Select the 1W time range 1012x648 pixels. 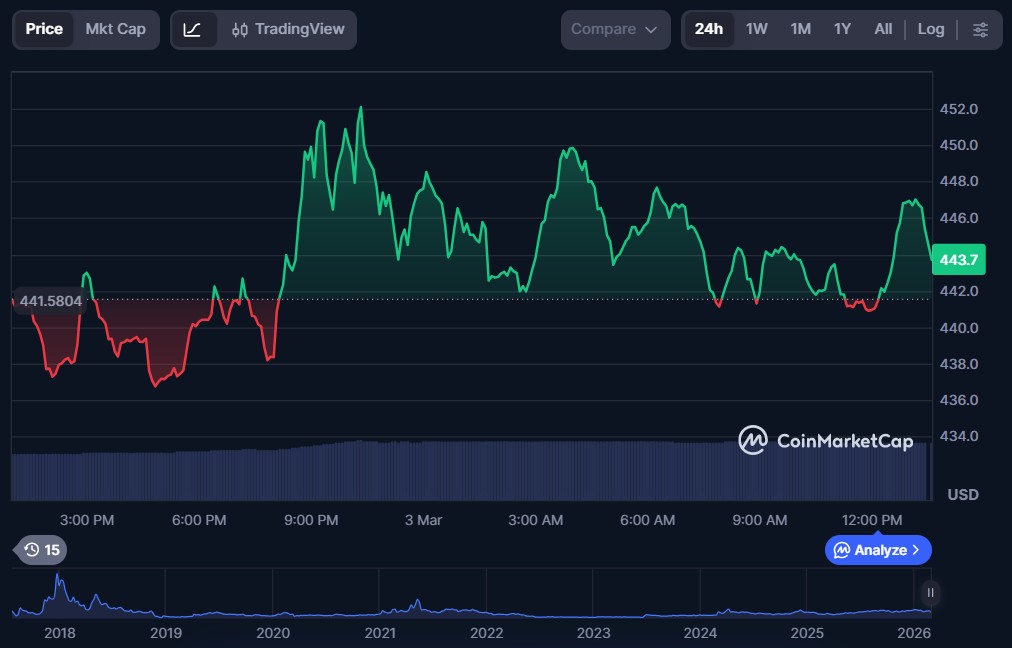[x=757, y=30]
